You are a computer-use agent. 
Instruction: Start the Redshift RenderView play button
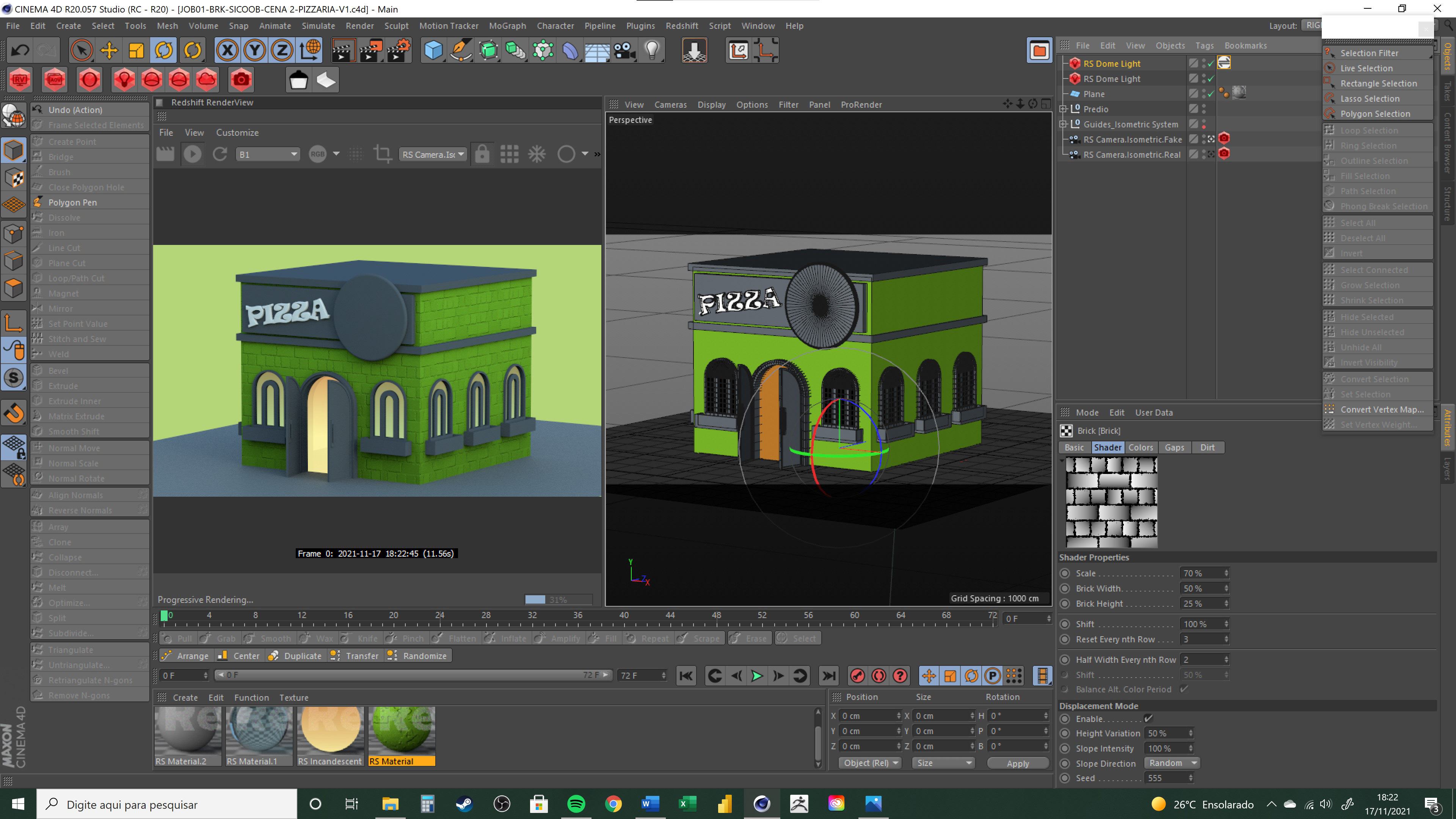[x=192, y=154]
